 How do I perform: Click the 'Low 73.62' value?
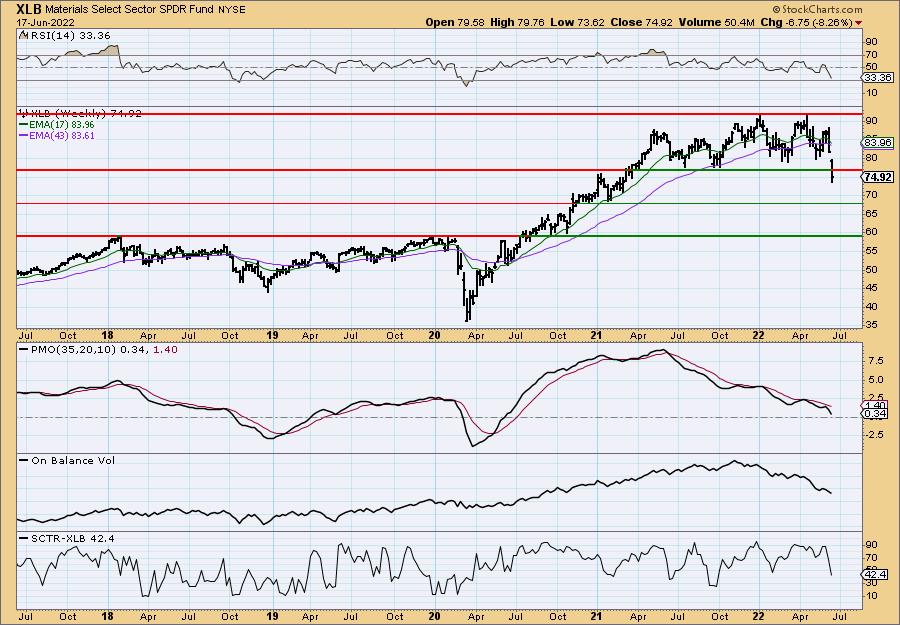pyautogui.click(x=576, y=22)
